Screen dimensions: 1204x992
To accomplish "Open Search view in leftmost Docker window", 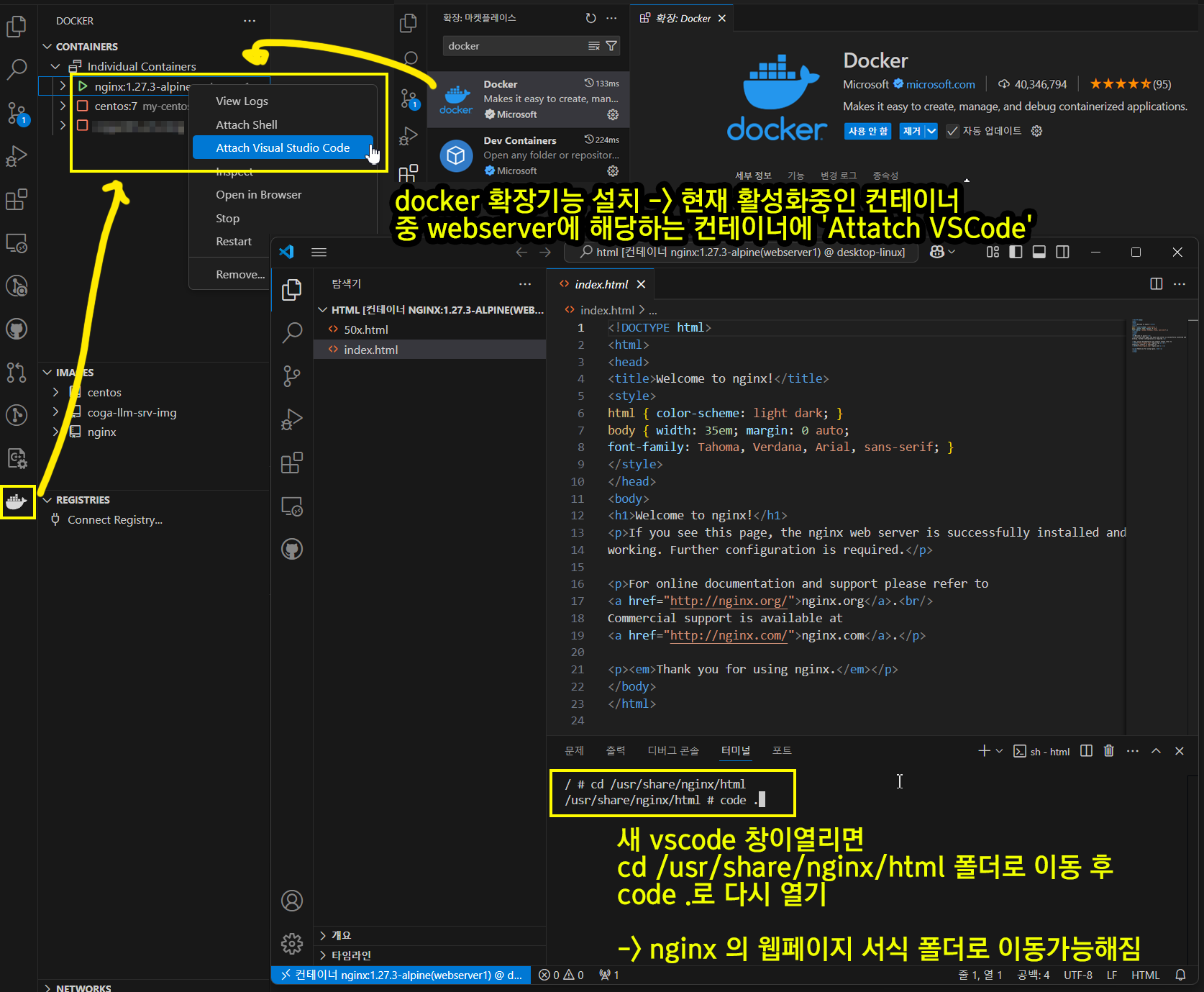I will [17, 70].
